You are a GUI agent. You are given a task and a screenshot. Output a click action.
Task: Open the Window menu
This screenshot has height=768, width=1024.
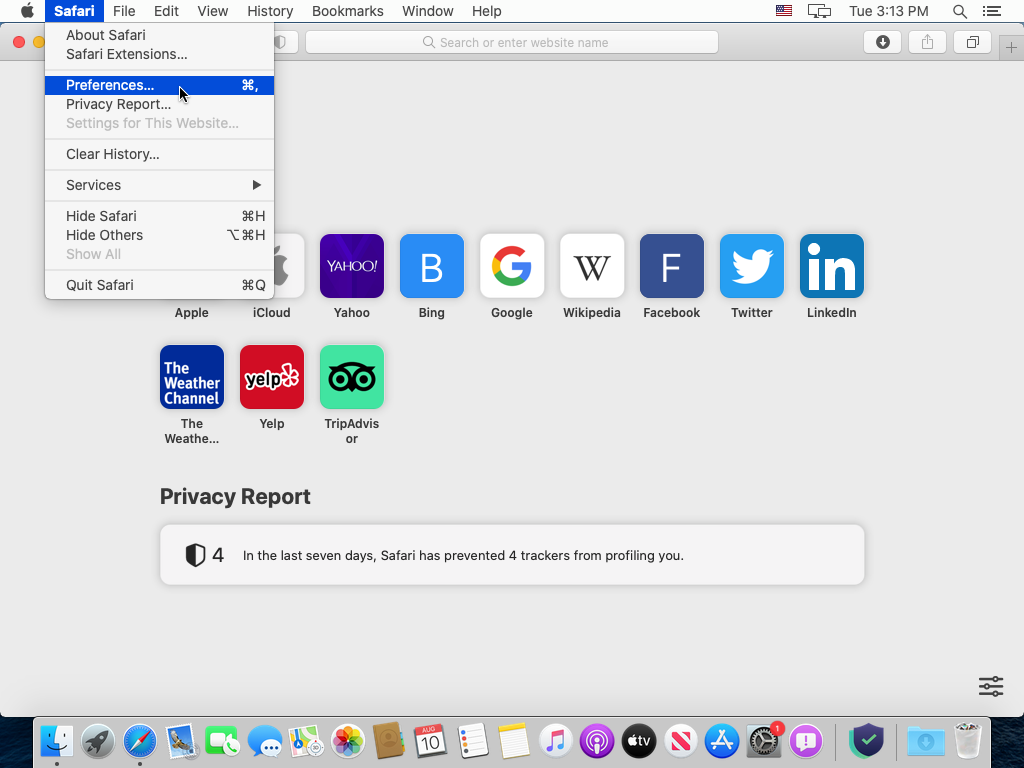click(x=427, y=11)
